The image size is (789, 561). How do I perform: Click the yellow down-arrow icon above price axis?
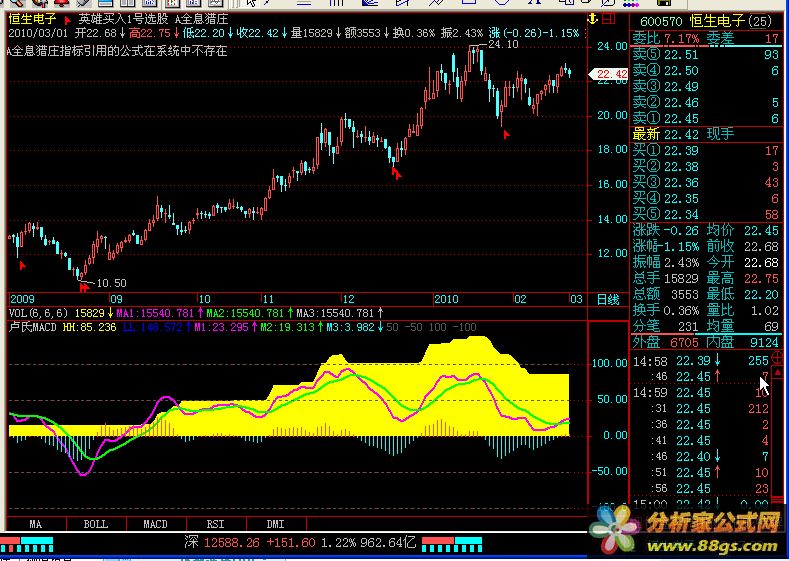[593, 19]
